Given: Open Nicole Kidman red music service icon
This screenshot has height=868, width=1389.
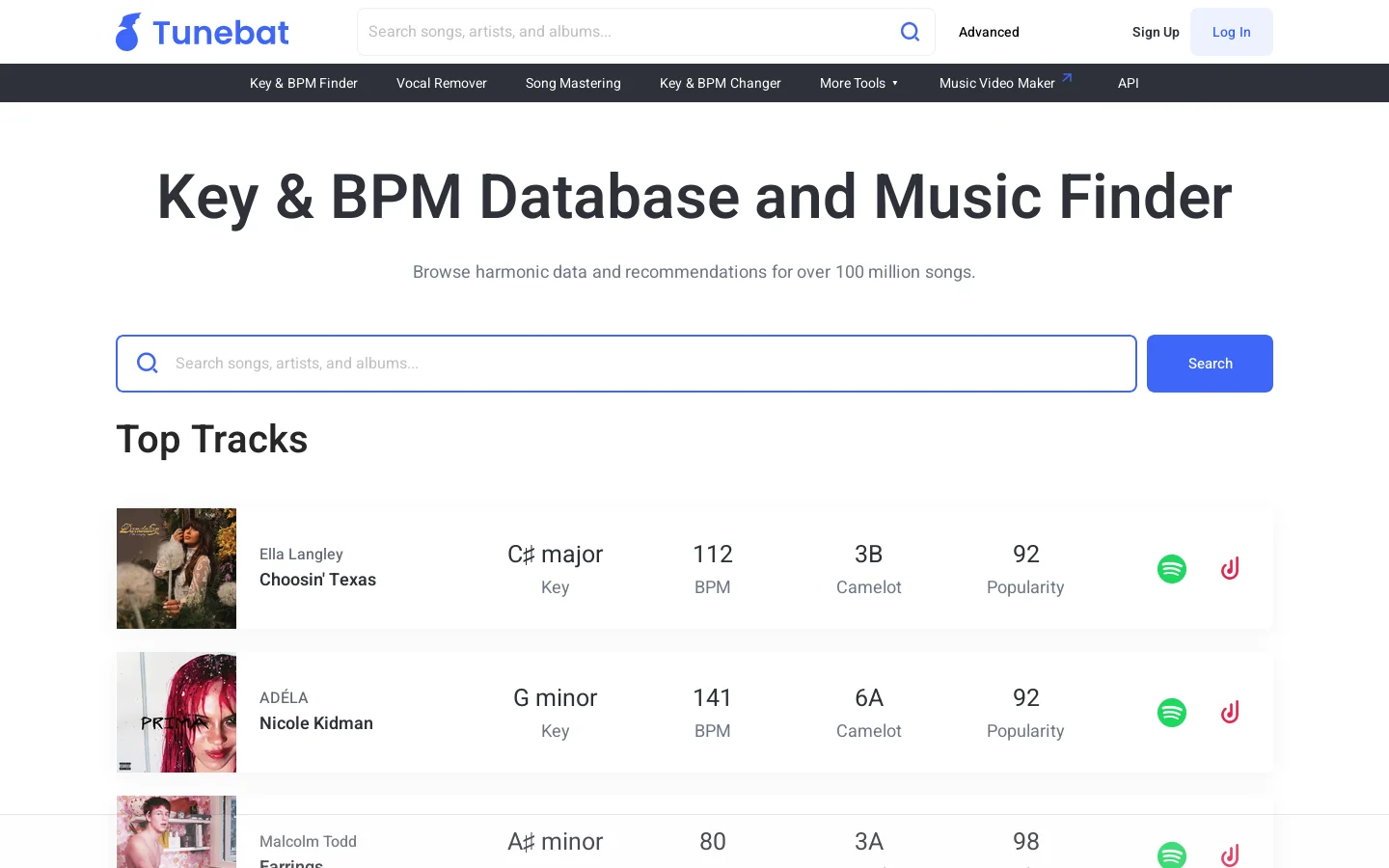Looking at the screenshot, I should 1230,713.
